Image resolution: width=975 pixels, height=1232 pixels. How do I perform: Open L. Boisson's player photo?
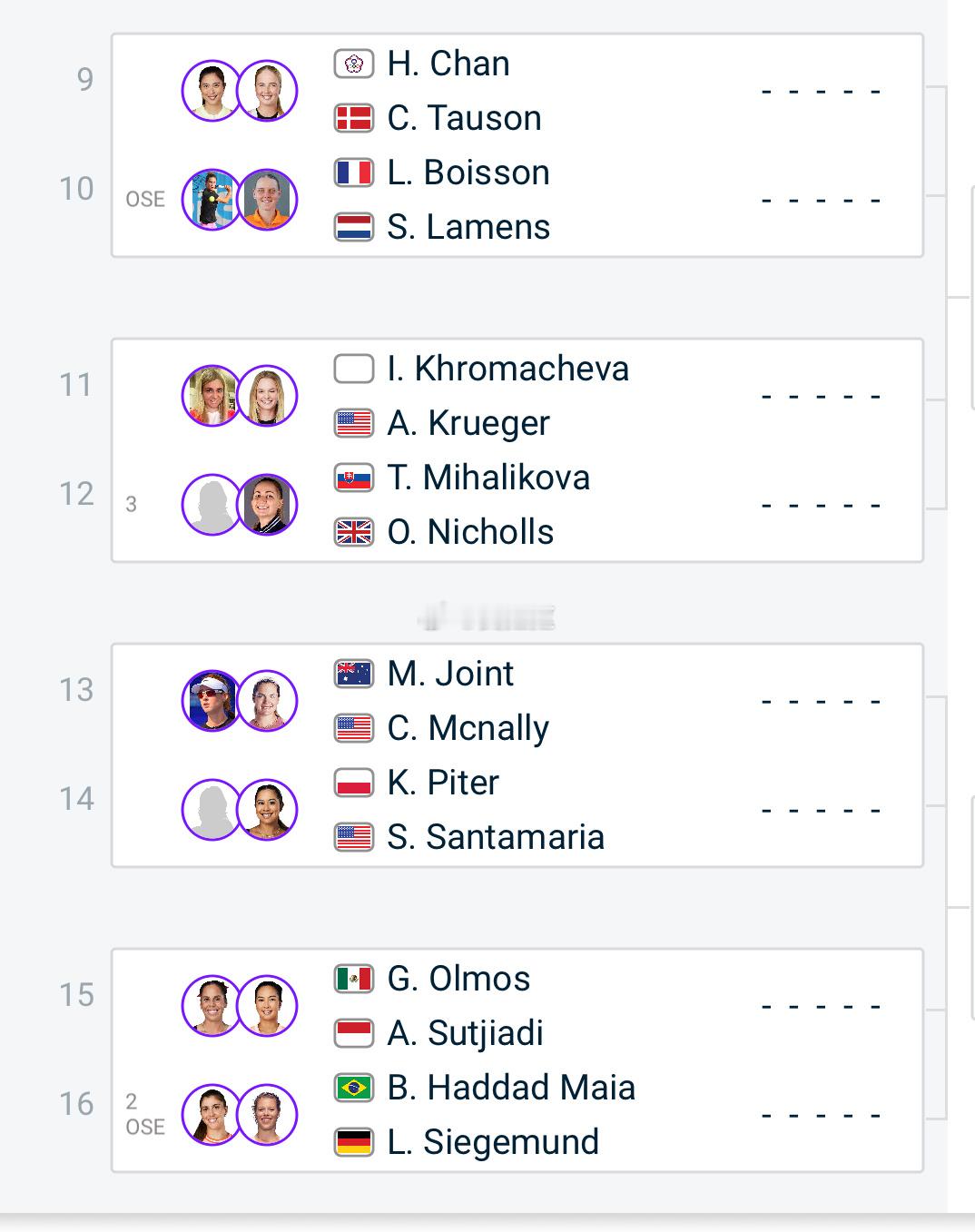tap(212, 200)
